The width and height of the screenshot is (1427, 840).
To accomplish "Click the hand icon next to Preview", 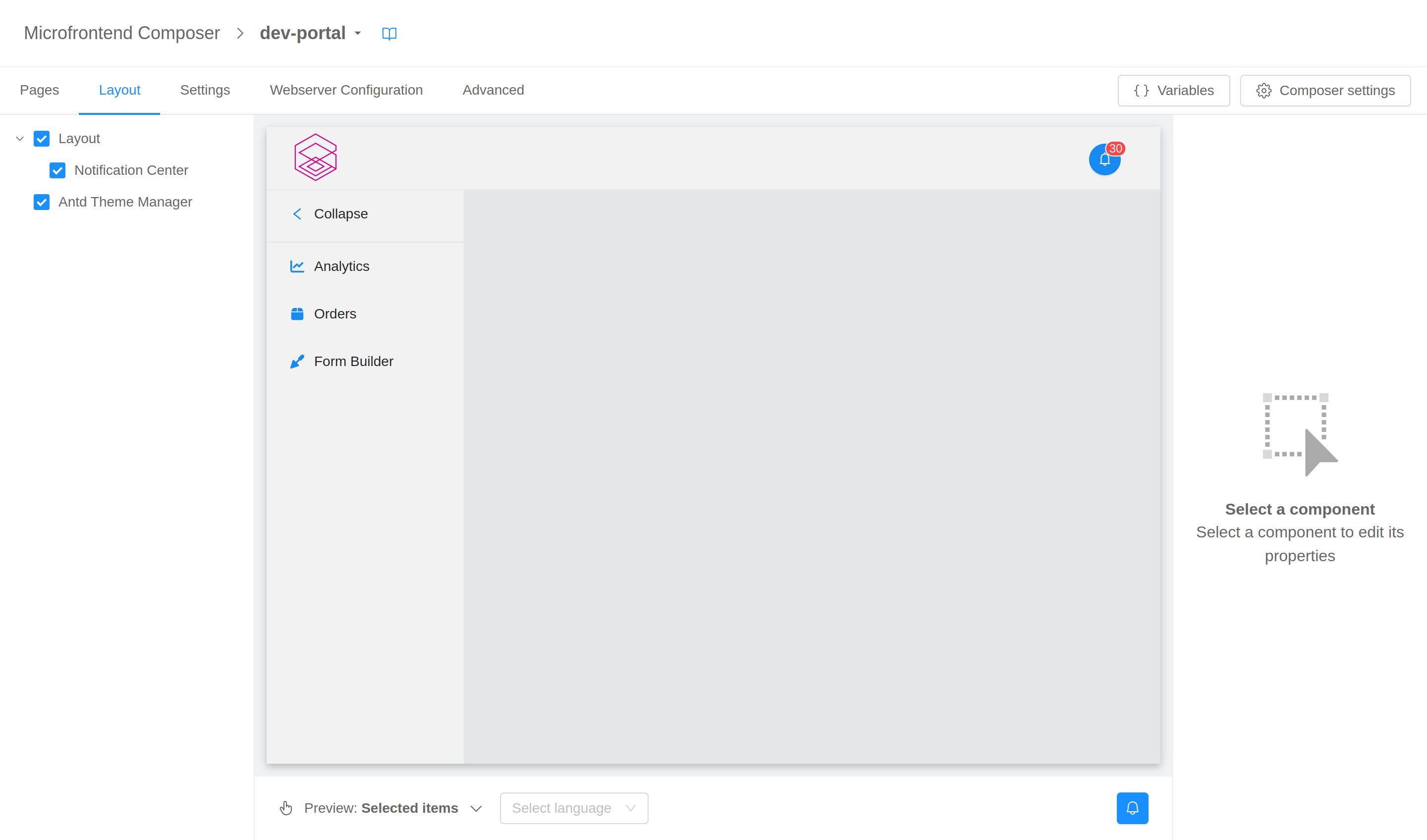I will [286, 808].
